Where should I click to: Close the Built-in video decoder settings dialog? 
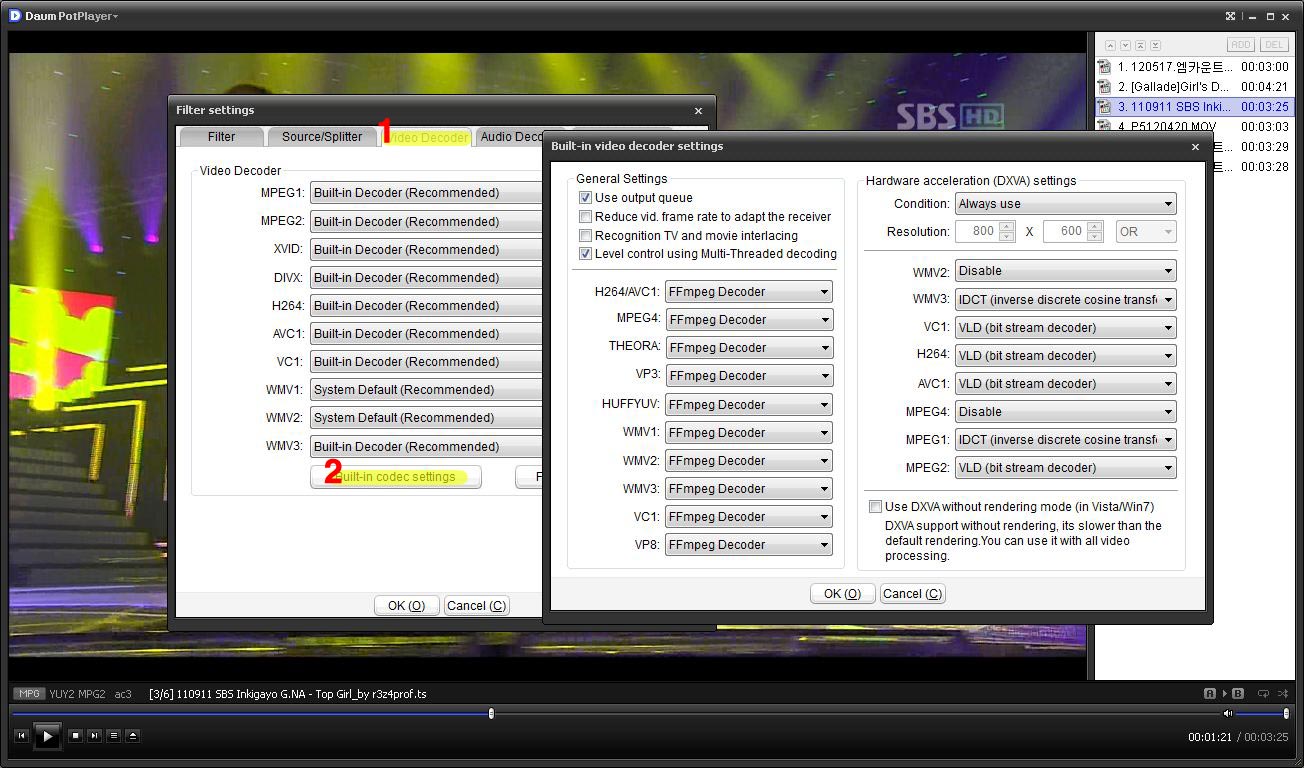pos(1195,146)
